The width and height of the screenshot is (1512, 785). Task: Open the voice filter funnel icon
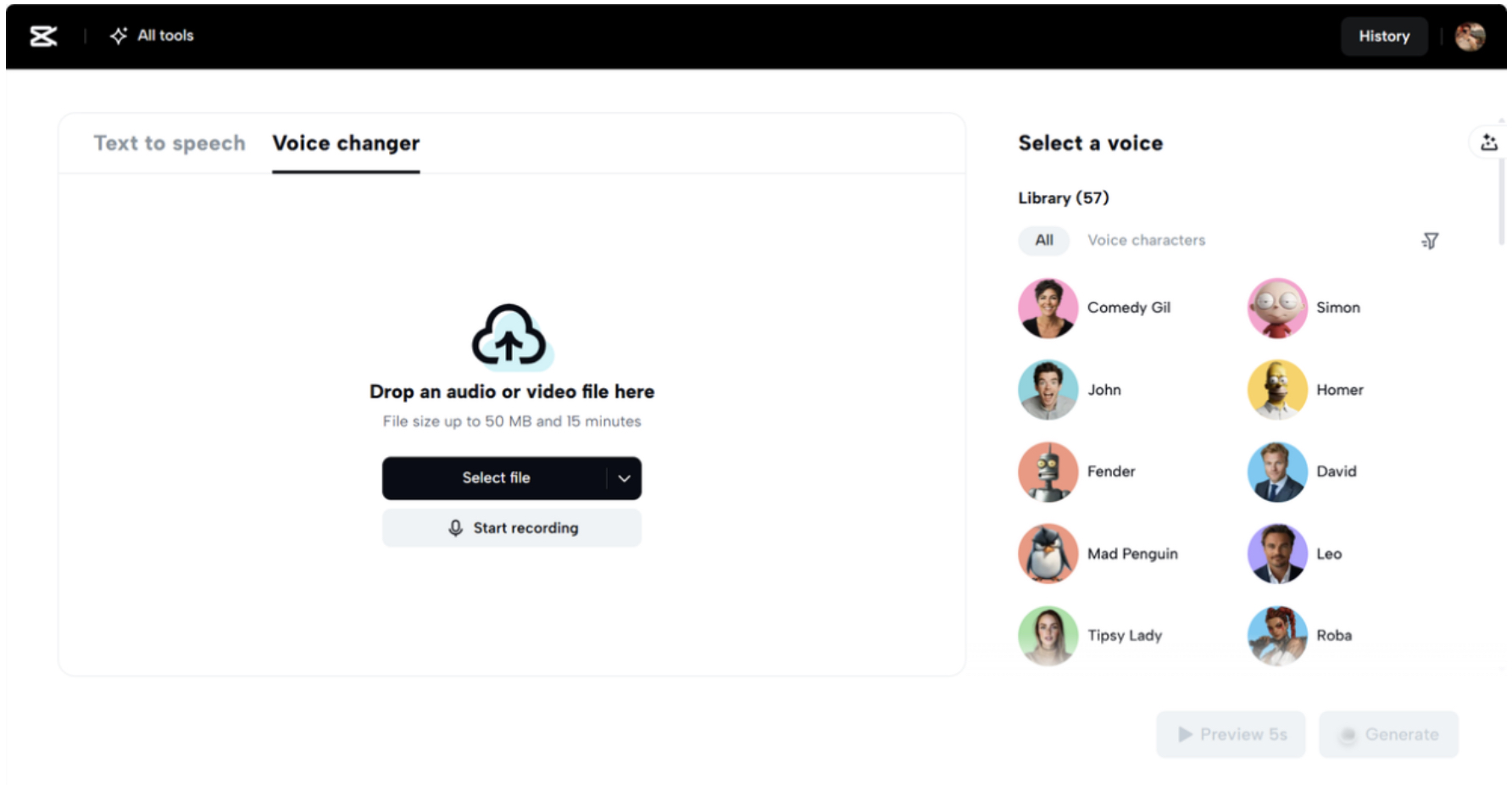coord(1430,241)
